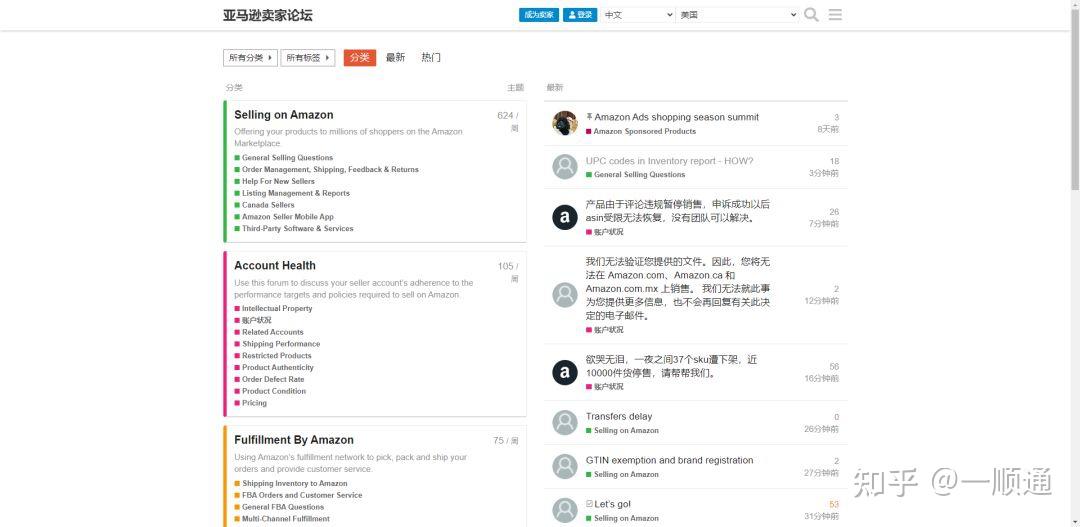
Task: Open Amazon Seller Mobile App subcategory
Action: 287,217
